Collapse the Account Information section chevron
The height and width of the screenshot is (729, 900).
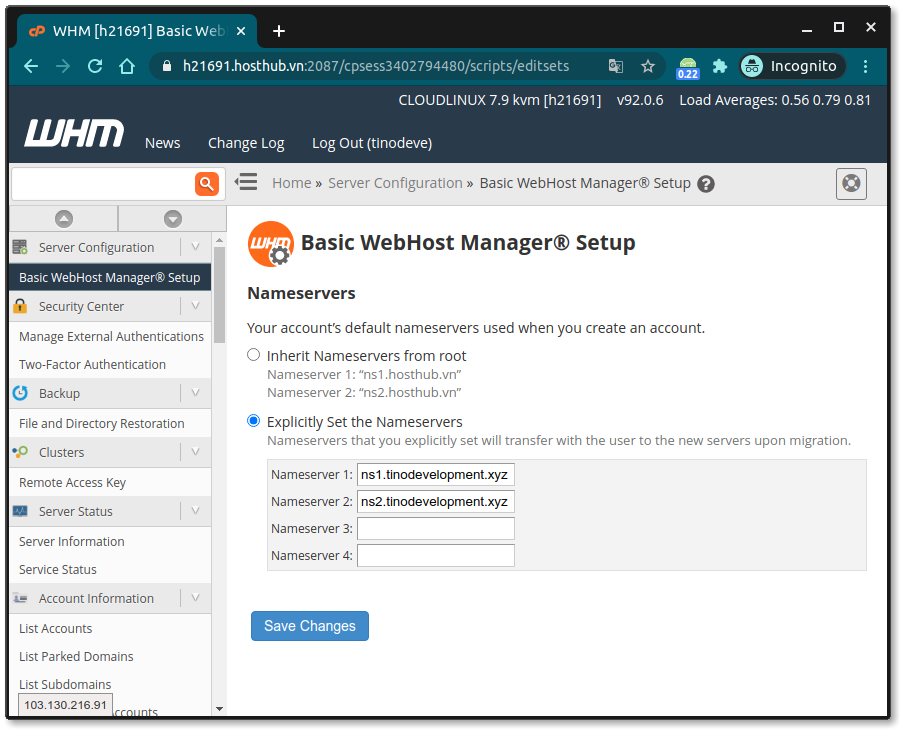tap(195, 598)
